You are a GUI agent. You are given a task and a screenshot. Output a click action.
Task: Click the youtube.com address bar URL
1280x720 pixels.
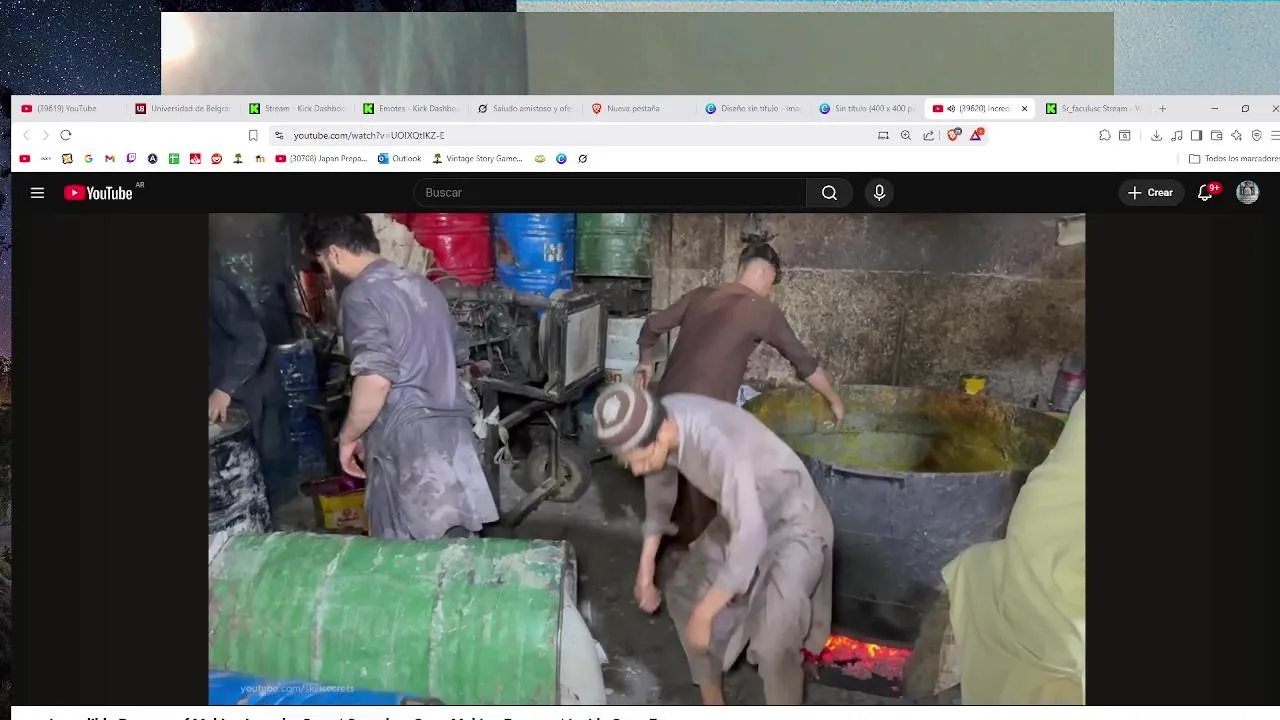[369, 135]
